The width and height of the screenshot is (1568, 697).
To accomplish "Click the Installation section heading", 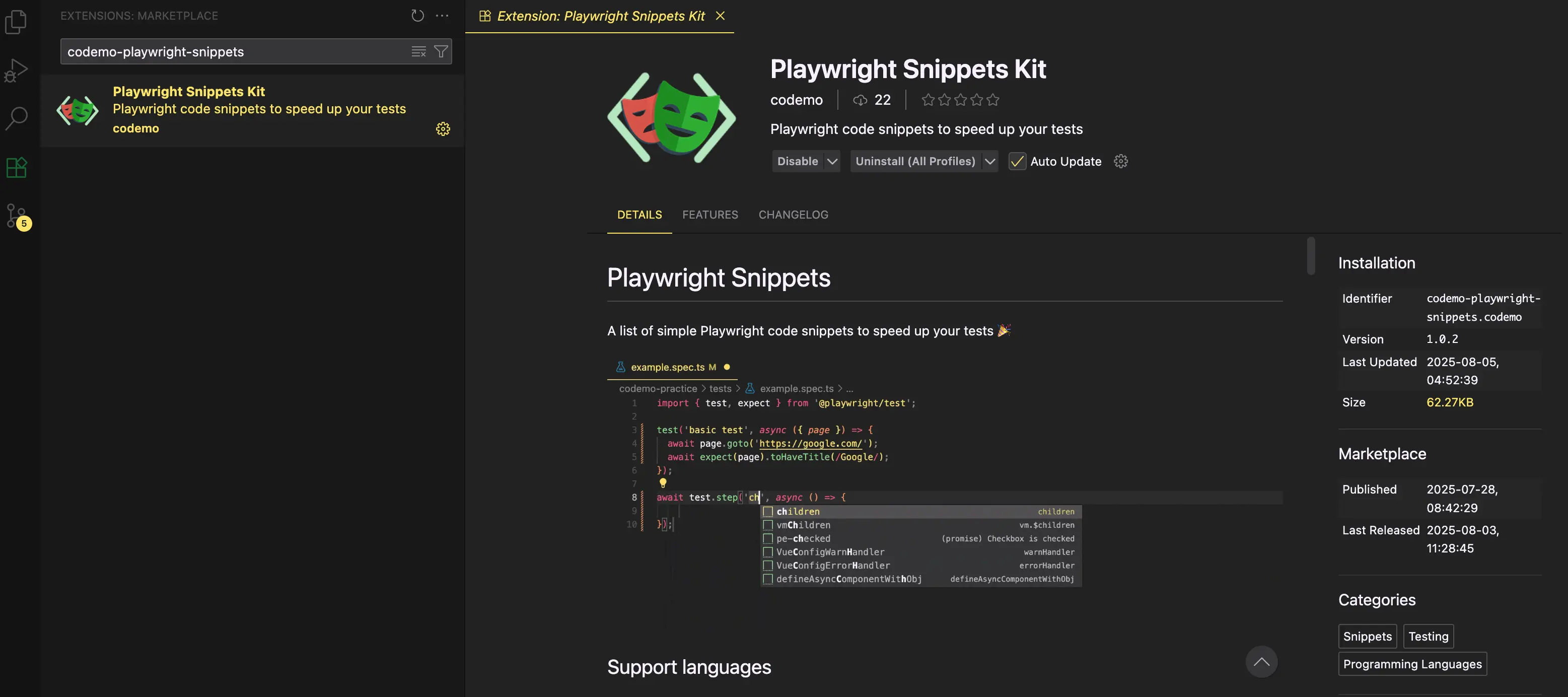I will 1376,263.
